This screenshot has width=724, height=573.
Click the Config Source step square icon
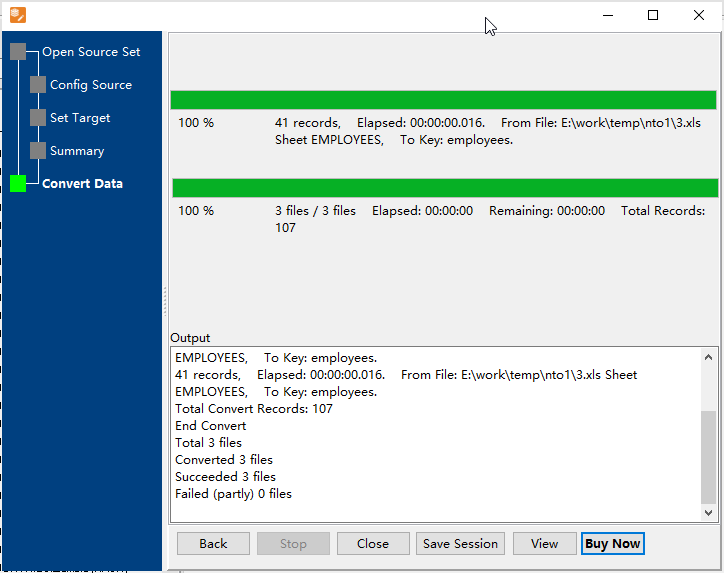pyautogui.click(x=38, y=85)
